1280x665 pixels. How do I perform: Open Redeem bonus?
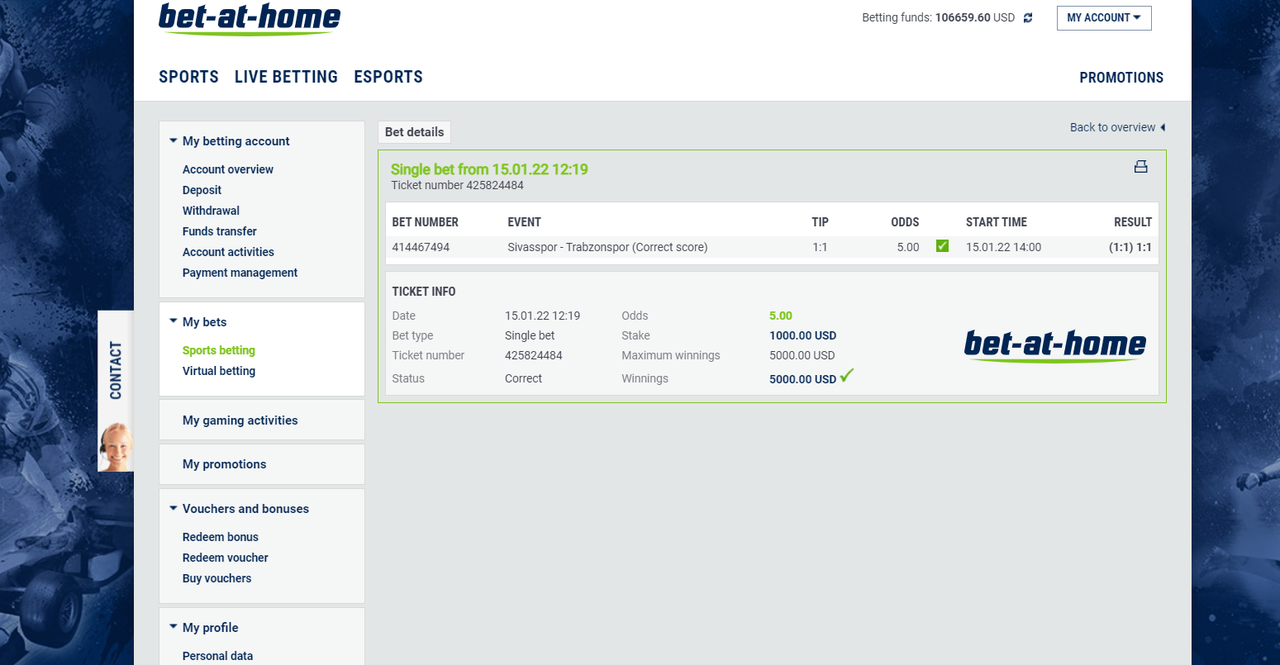[x=220, y=537]
